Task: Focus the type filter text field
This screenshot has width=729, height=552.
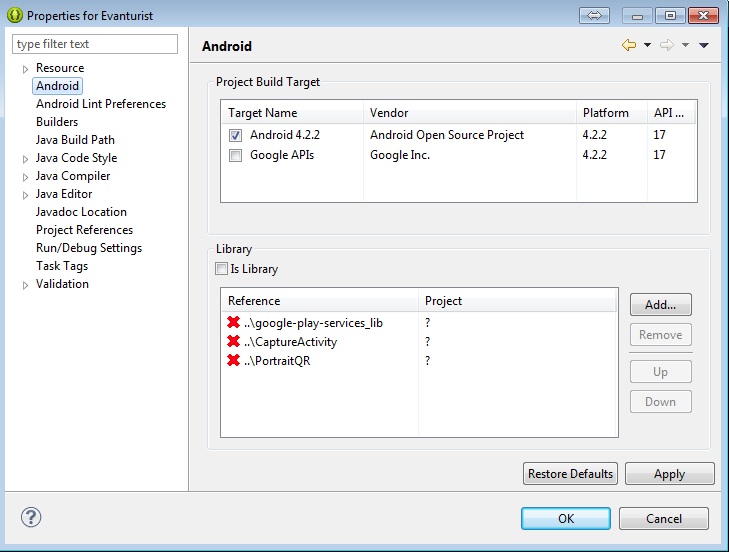Action: pyautogui.click(x=95, y=44)
